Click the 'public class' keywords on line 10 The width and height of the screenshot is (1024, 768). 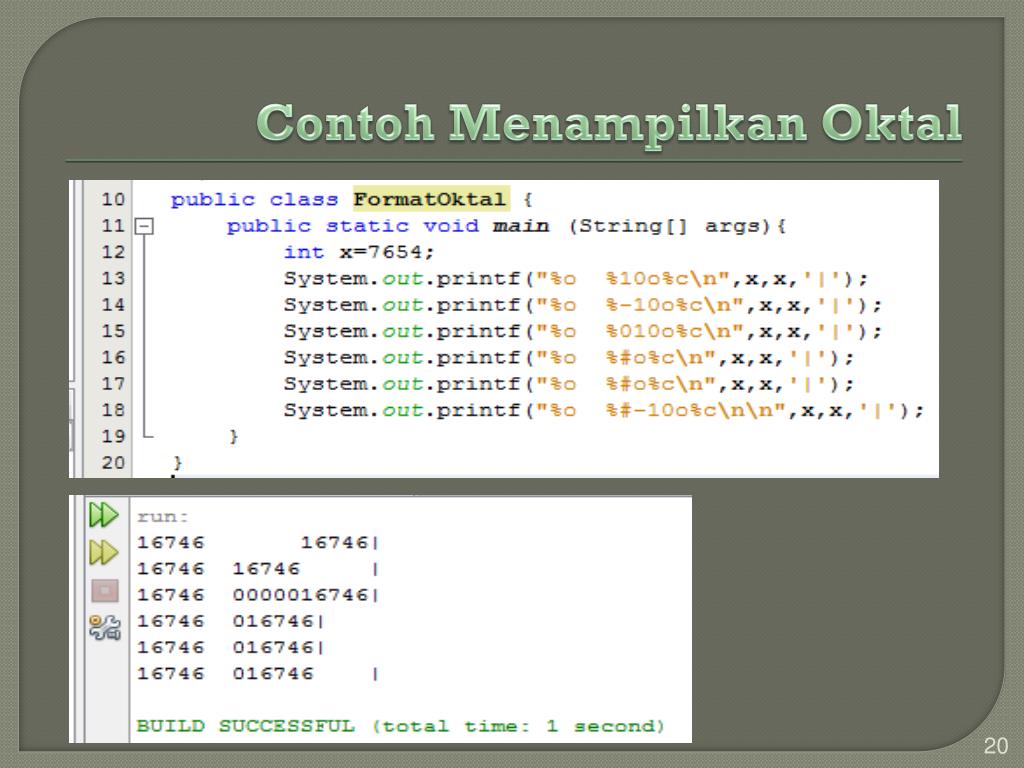click(x=255, y=200)
